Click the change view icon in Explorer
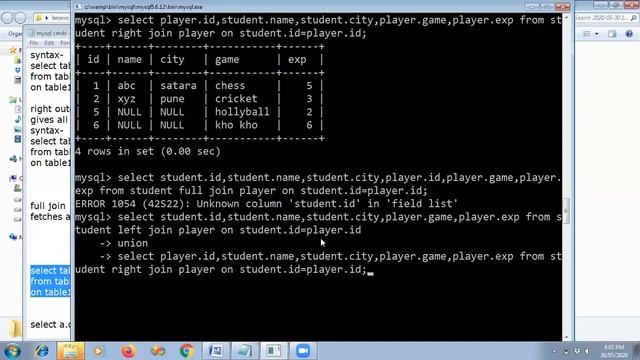Image resolution: width=640 pixels, height=360 pixels. [587, 34]
